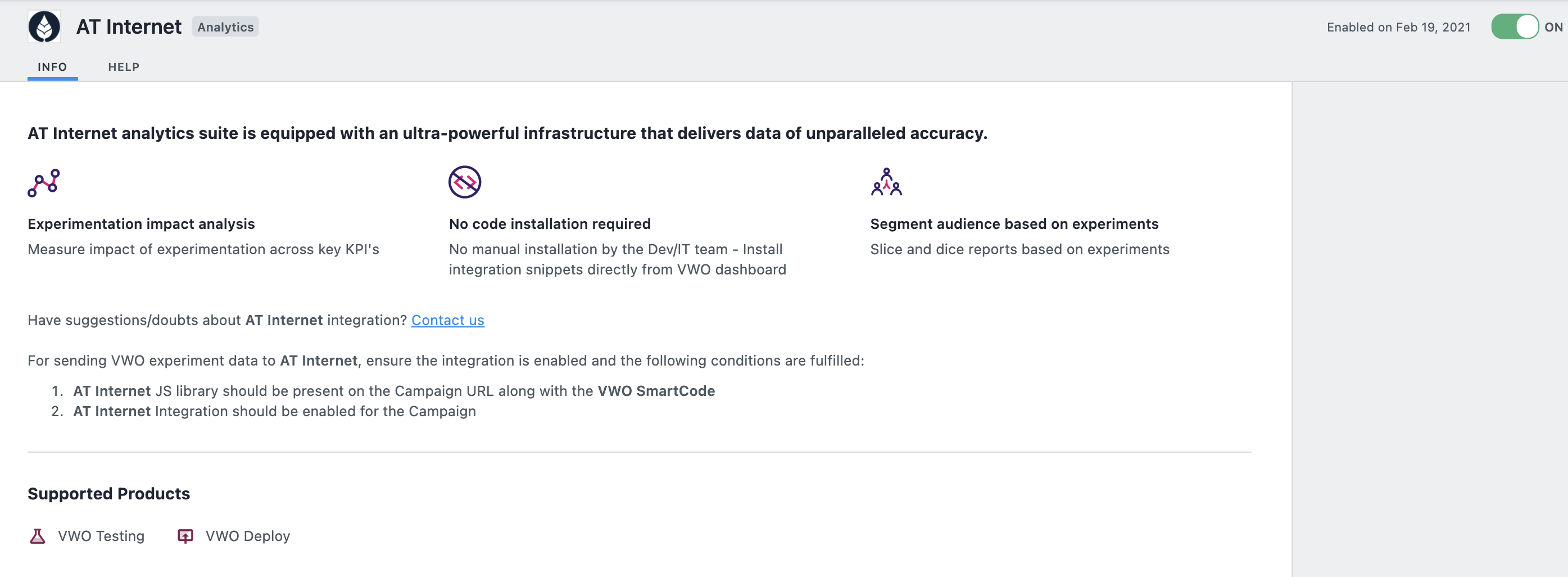1568x577 pixels.
Task: Click the VWO Deploy product label
Action: pos(248,536)
